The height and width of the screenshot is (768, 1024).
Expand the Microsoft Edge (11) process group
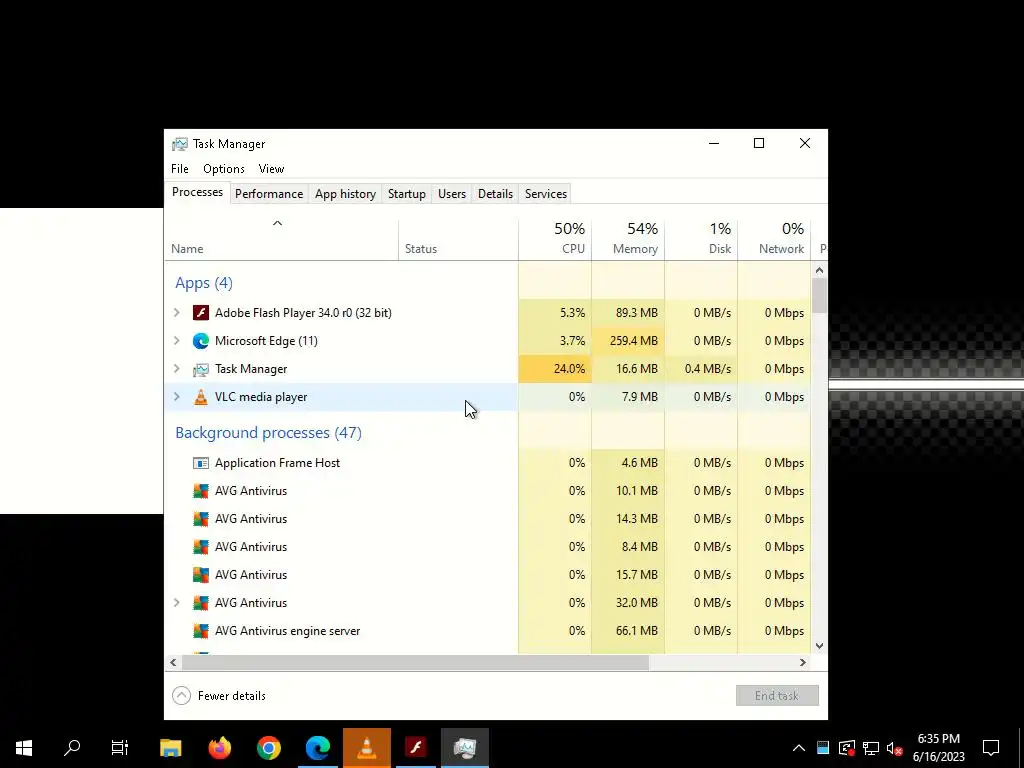click(176, 341)
